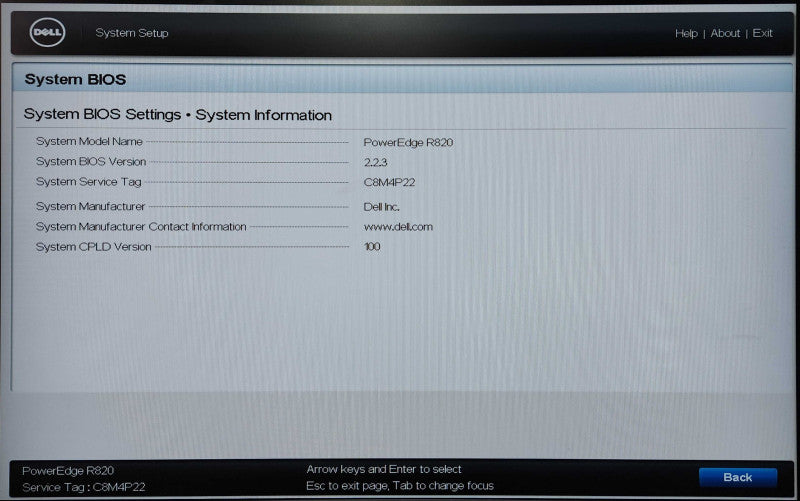Select the Dell Inc. manufacturer value
800x501 pixels.
381,207
